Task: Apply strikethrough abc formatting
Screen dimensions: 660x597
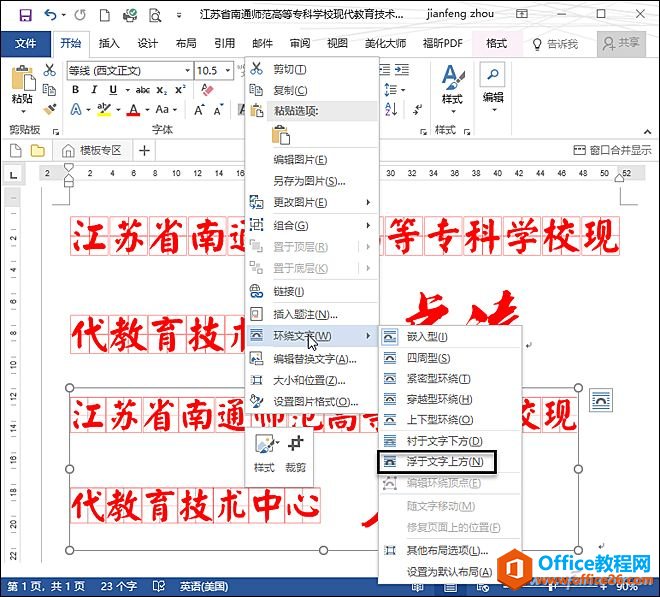Action: click(x=143, y=90)
